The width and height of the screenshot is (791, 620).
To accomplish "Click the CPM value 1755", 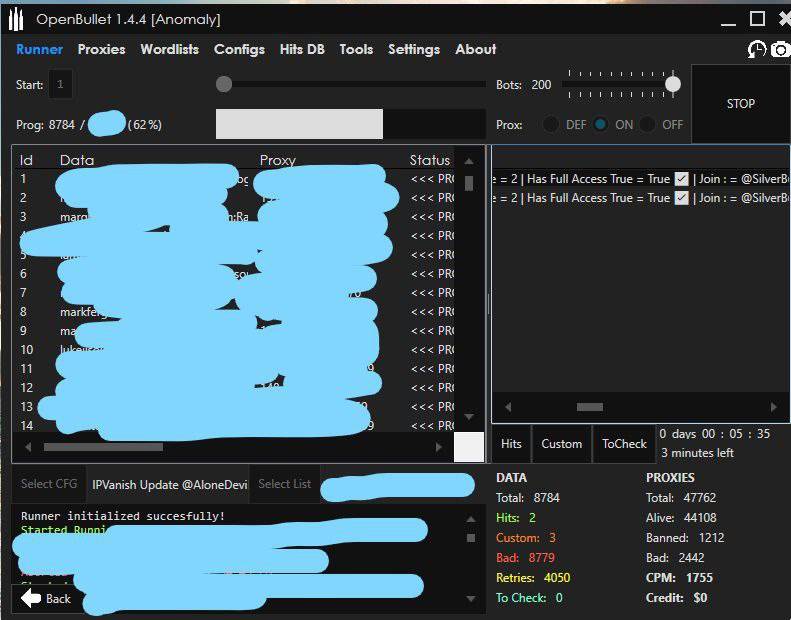I will coord(699,578).
